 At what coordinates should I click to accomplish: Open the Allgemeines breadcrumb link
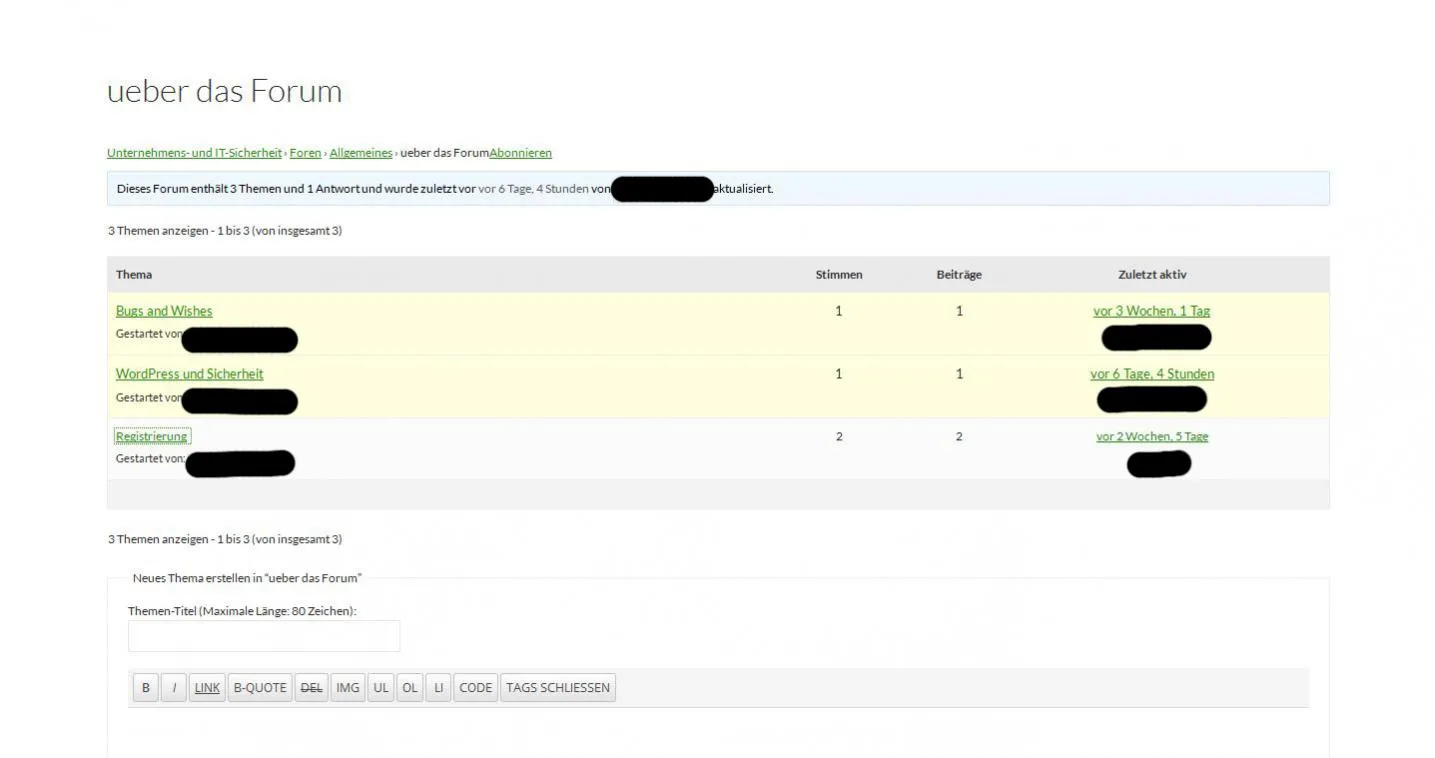pos(361,153)
